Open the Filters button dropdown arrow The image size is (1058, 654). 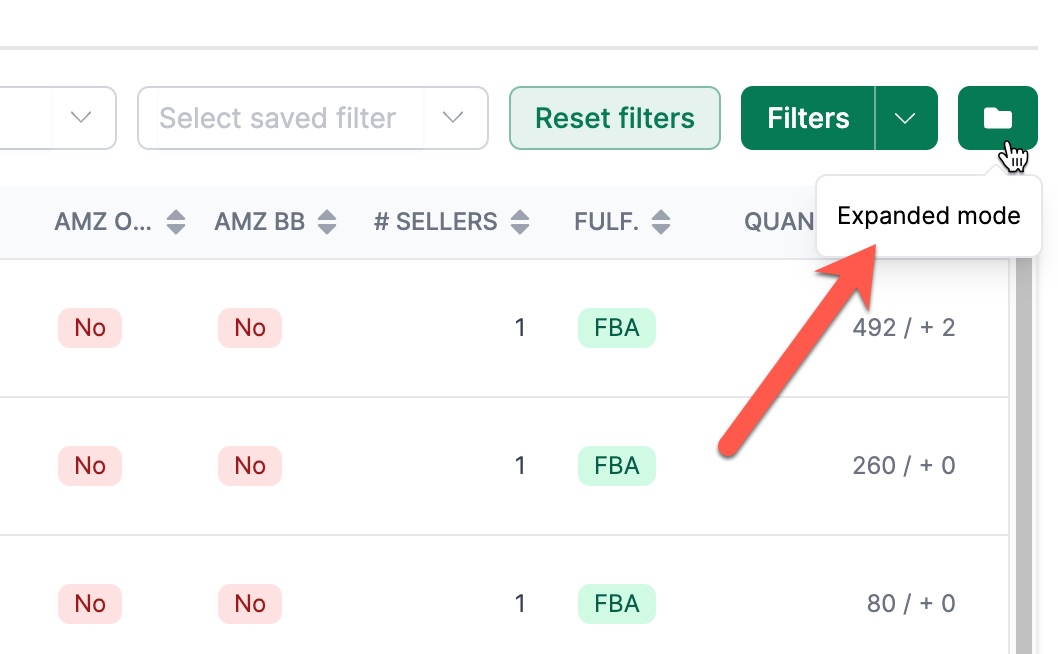click(x=906, y=118)
